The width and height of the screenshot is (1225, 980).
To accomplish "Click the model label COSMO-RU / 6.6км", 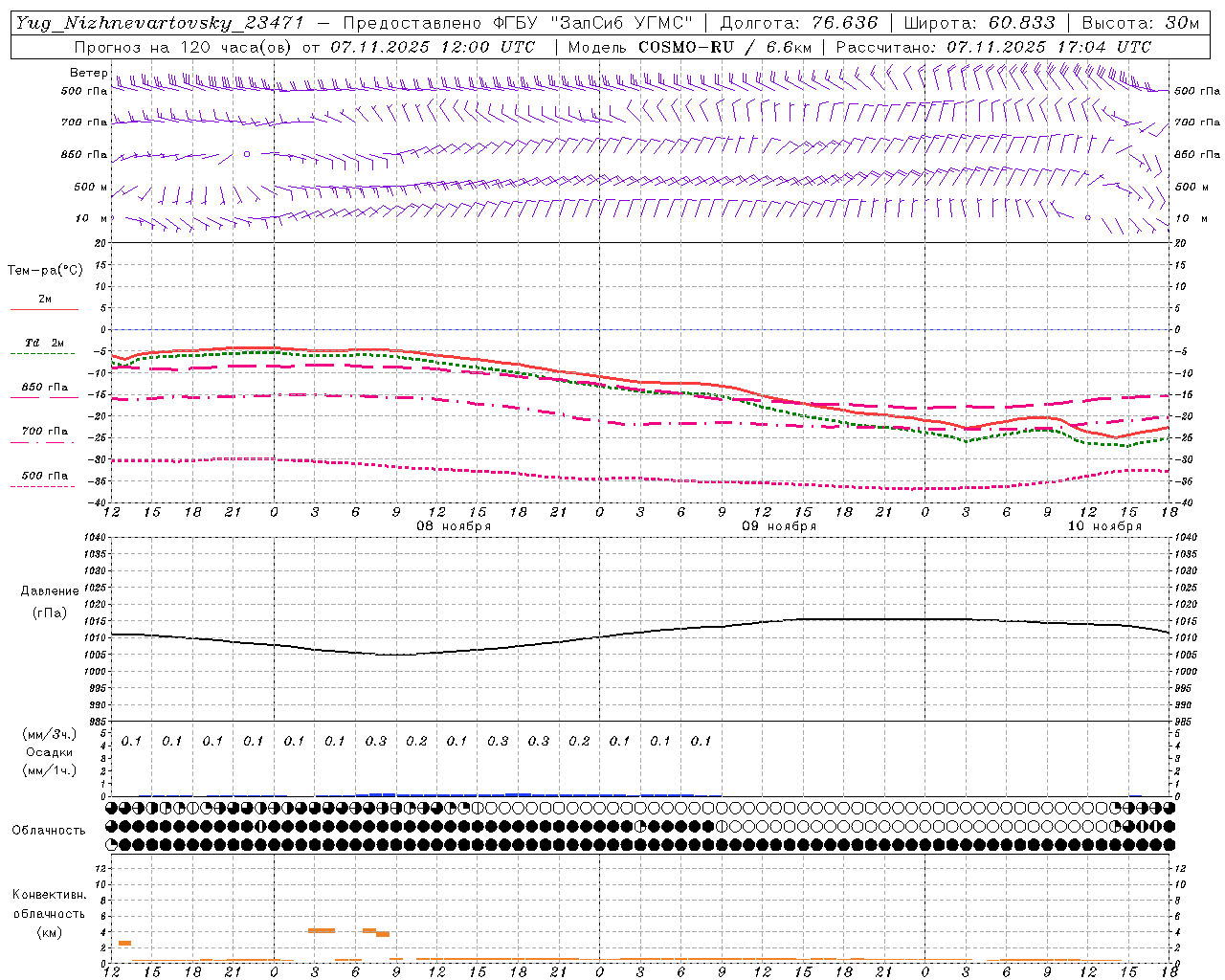I will 725,47.
